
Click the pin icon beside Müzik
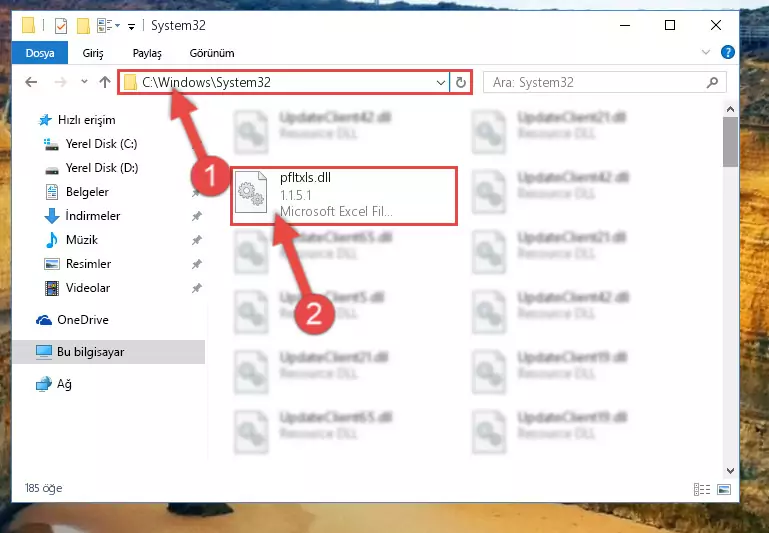(x=197, y=240)
